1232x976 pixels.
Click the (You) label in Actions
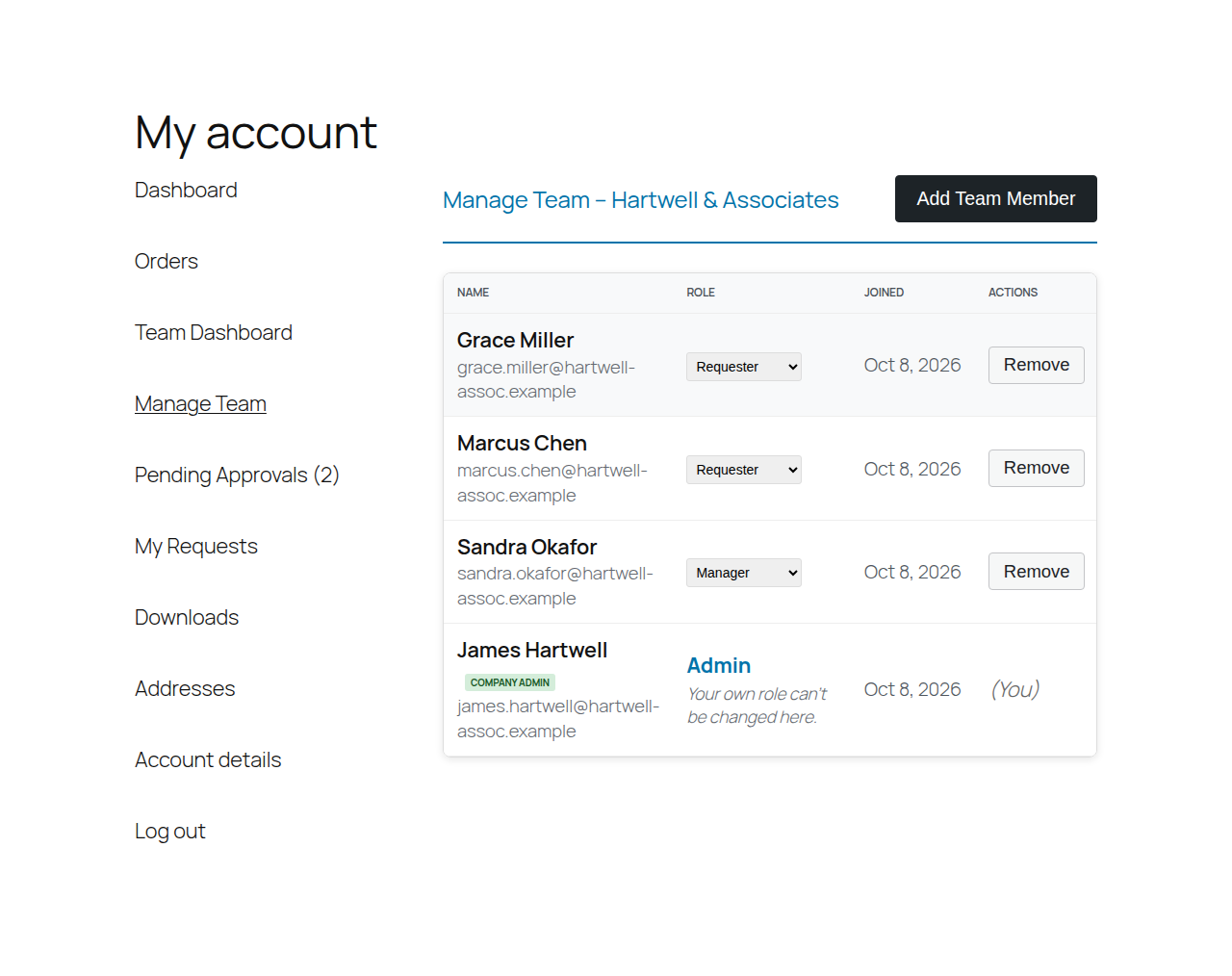pos(1015,690)
